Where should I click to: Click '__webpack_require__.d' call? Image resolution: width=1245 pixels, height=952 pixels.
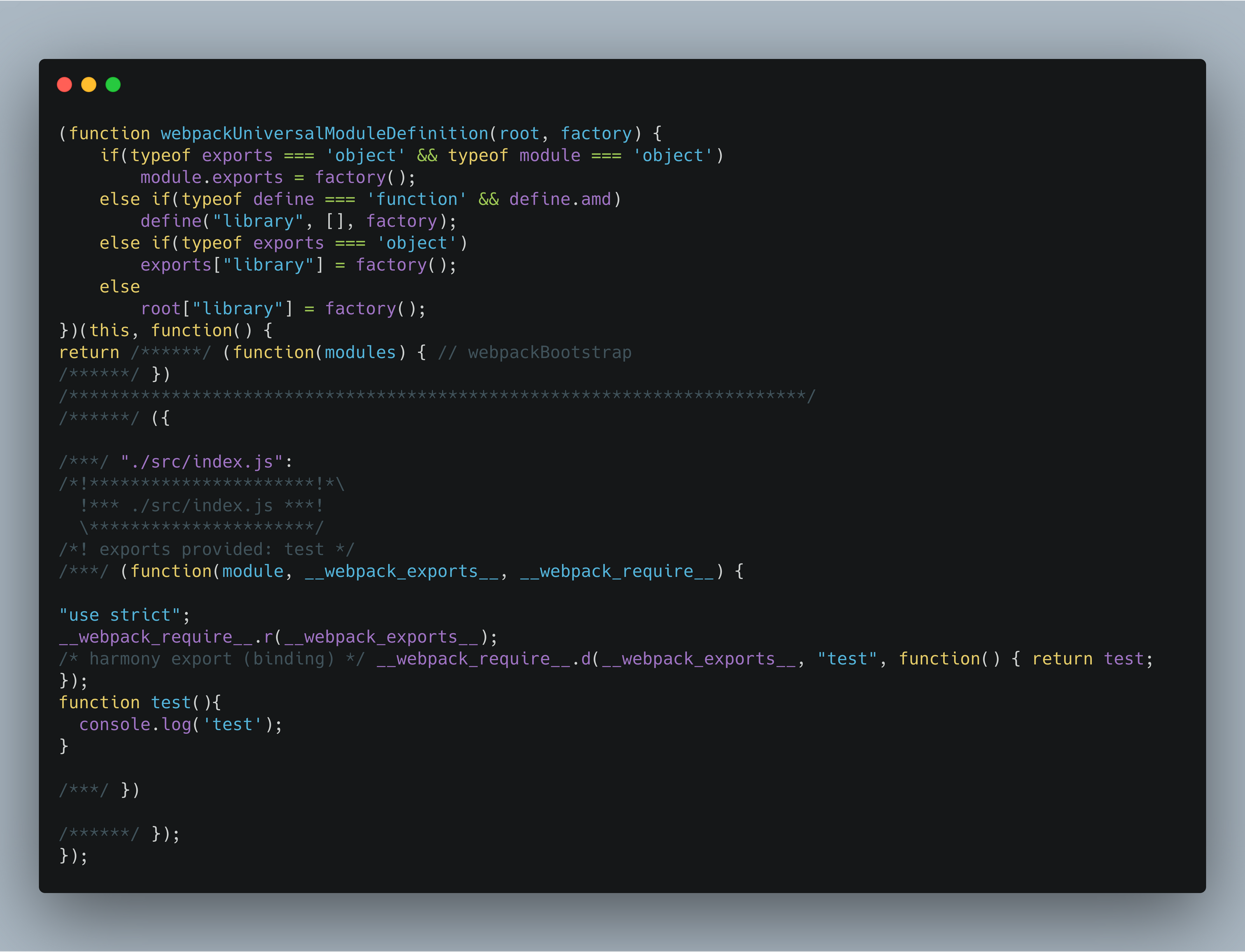tap(483, 659)
